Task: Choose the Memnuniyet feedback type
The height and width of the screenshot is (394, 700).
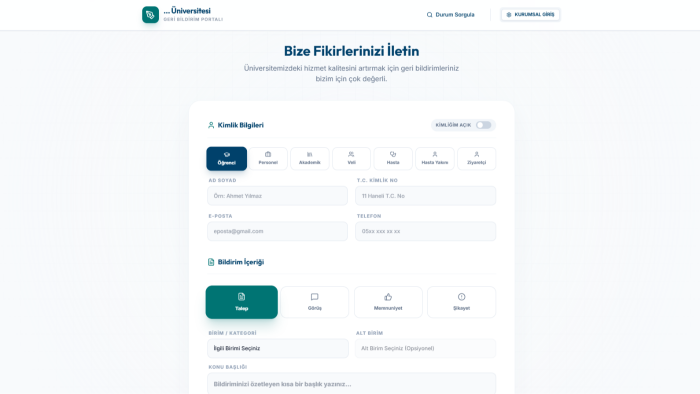Action: [388, 302]
